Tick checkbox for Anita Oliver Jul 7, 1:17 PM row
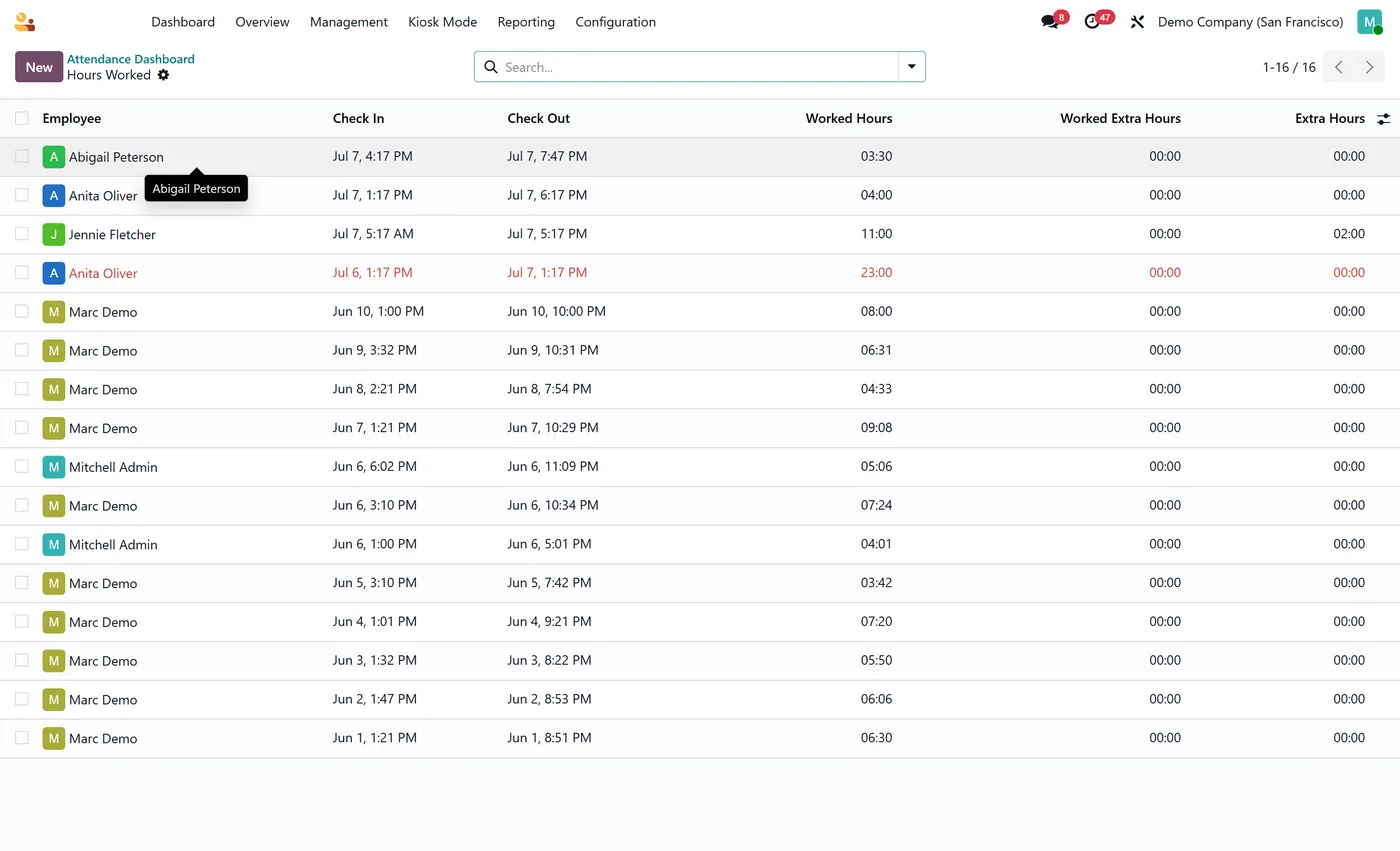The height and width of the screenshot is (851, 1400). 22,195
